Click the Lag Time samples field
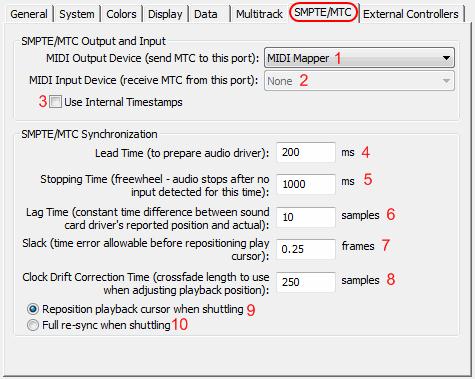475x379 pixels. (306, 217)
